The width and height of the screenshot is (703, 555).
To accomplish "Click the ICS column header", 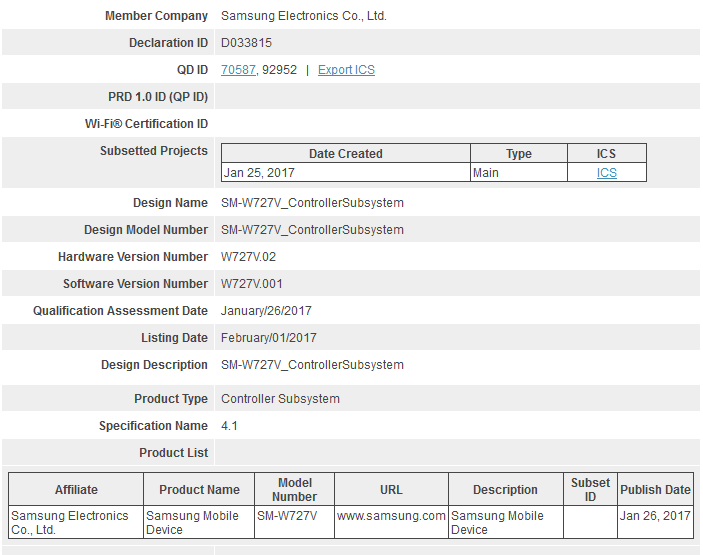I will coord(607,153).
